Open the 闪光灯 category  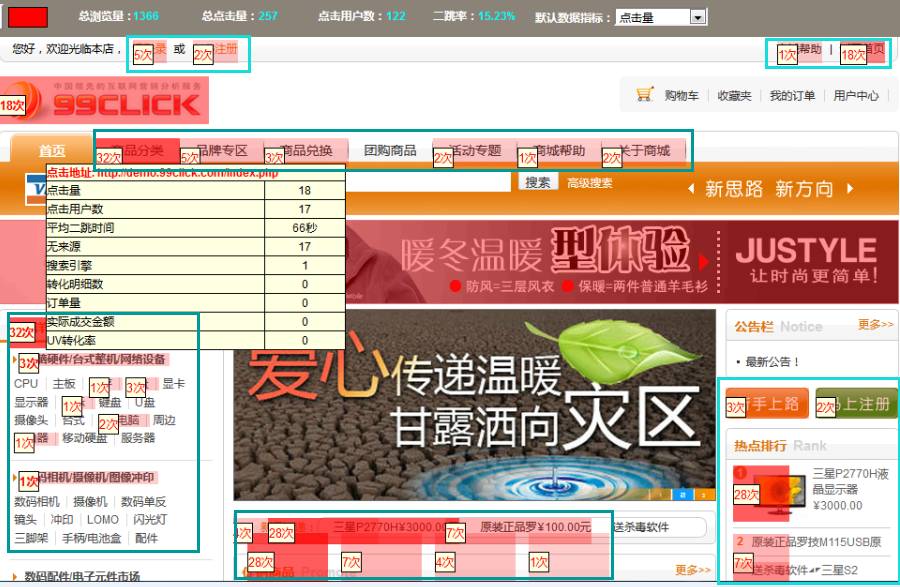pos(150,519)
